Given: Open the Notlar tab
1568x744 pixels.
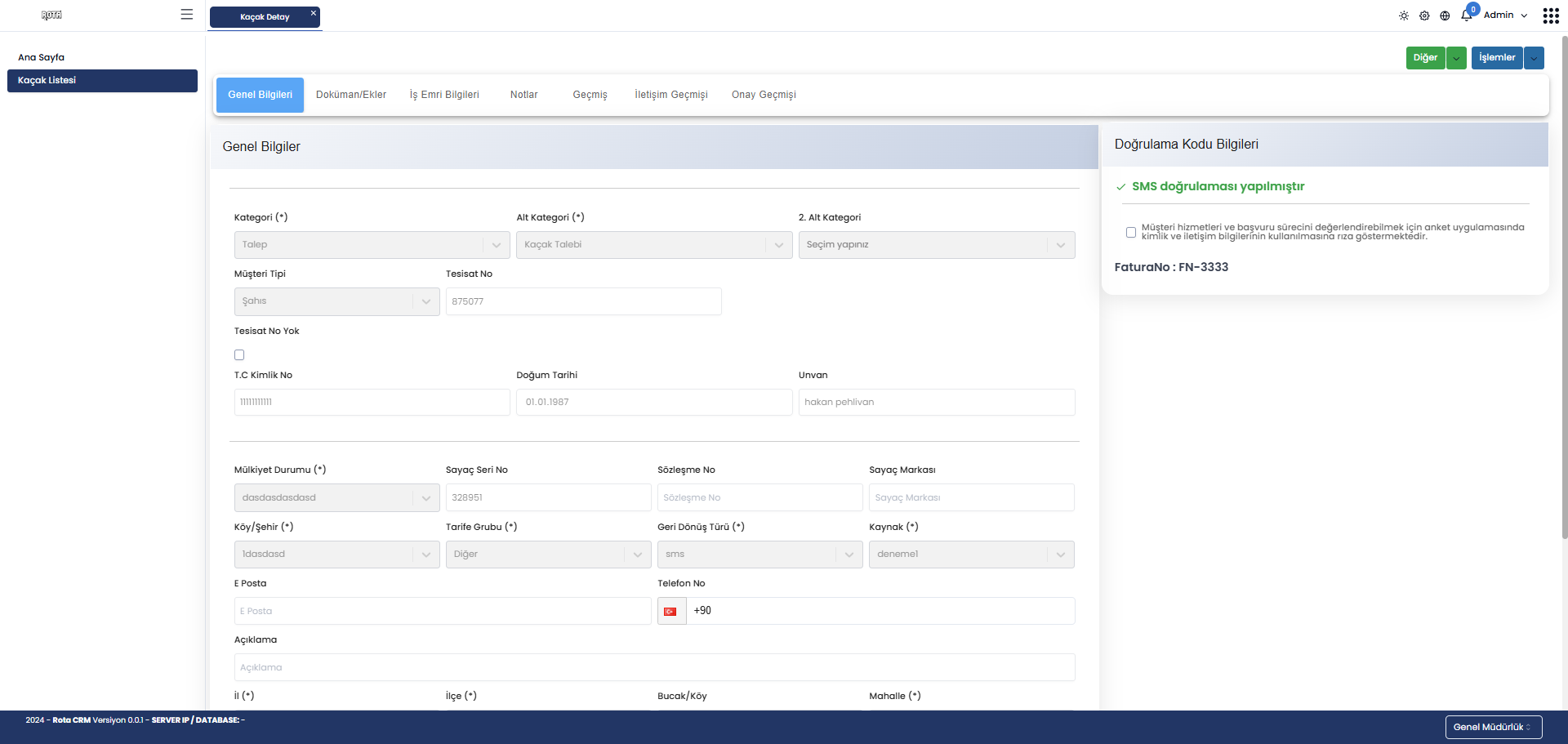Looking at the screenshot, I should [x=524, y=95].
